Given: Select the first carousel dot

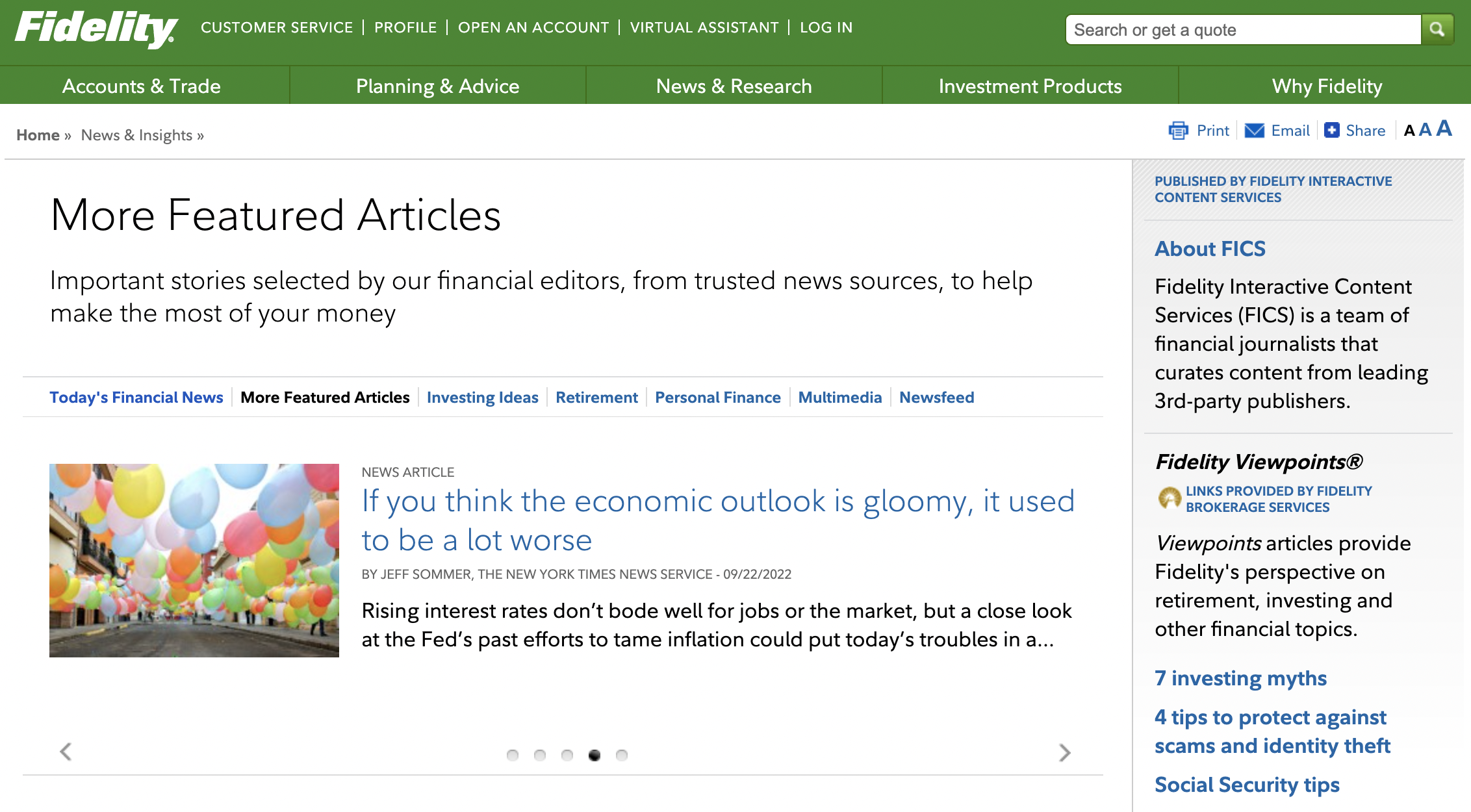Looking at the screenshot, I should point(513,755).
